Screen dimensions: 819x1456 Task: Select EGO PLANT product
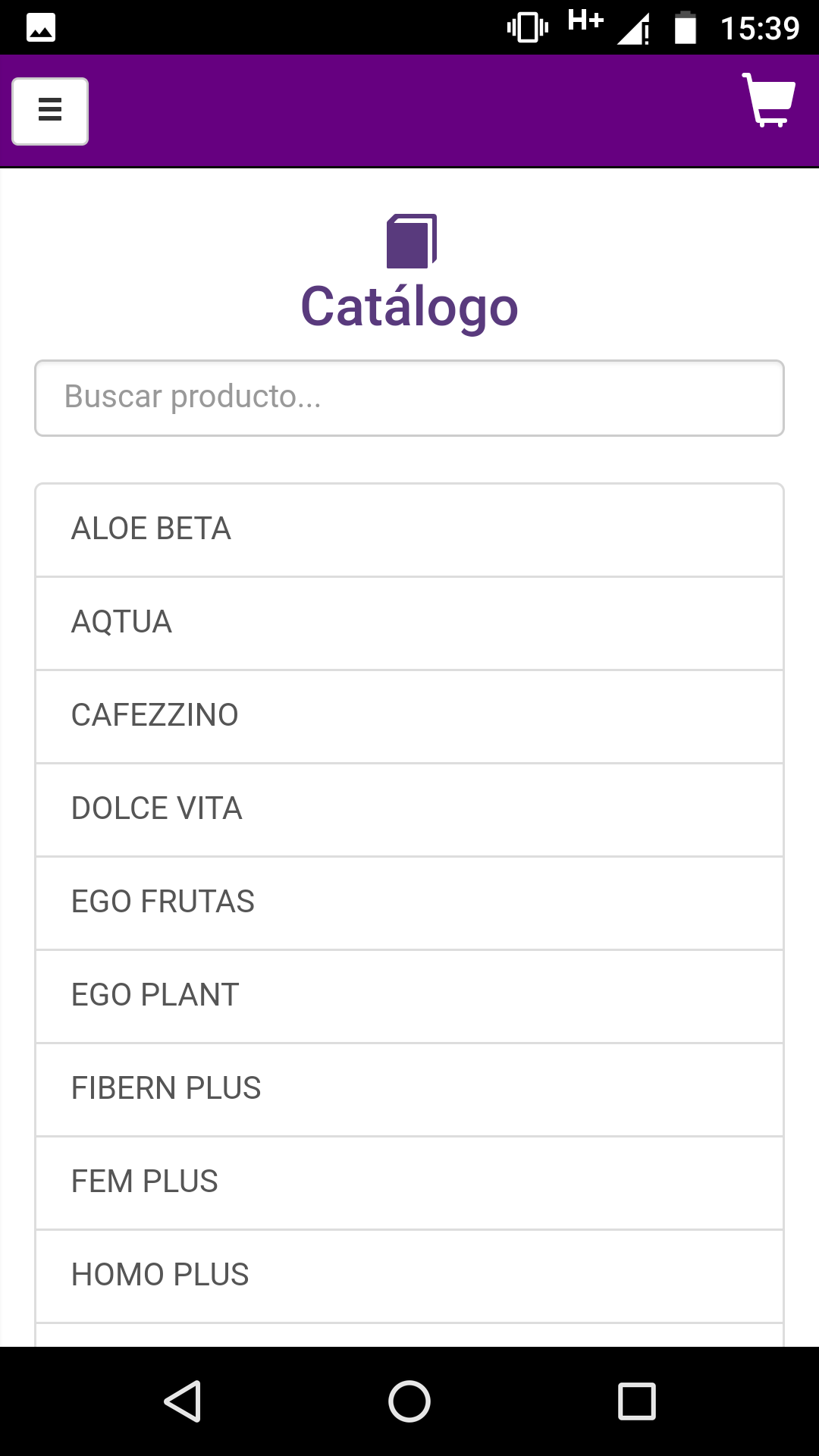click(409, 996)
